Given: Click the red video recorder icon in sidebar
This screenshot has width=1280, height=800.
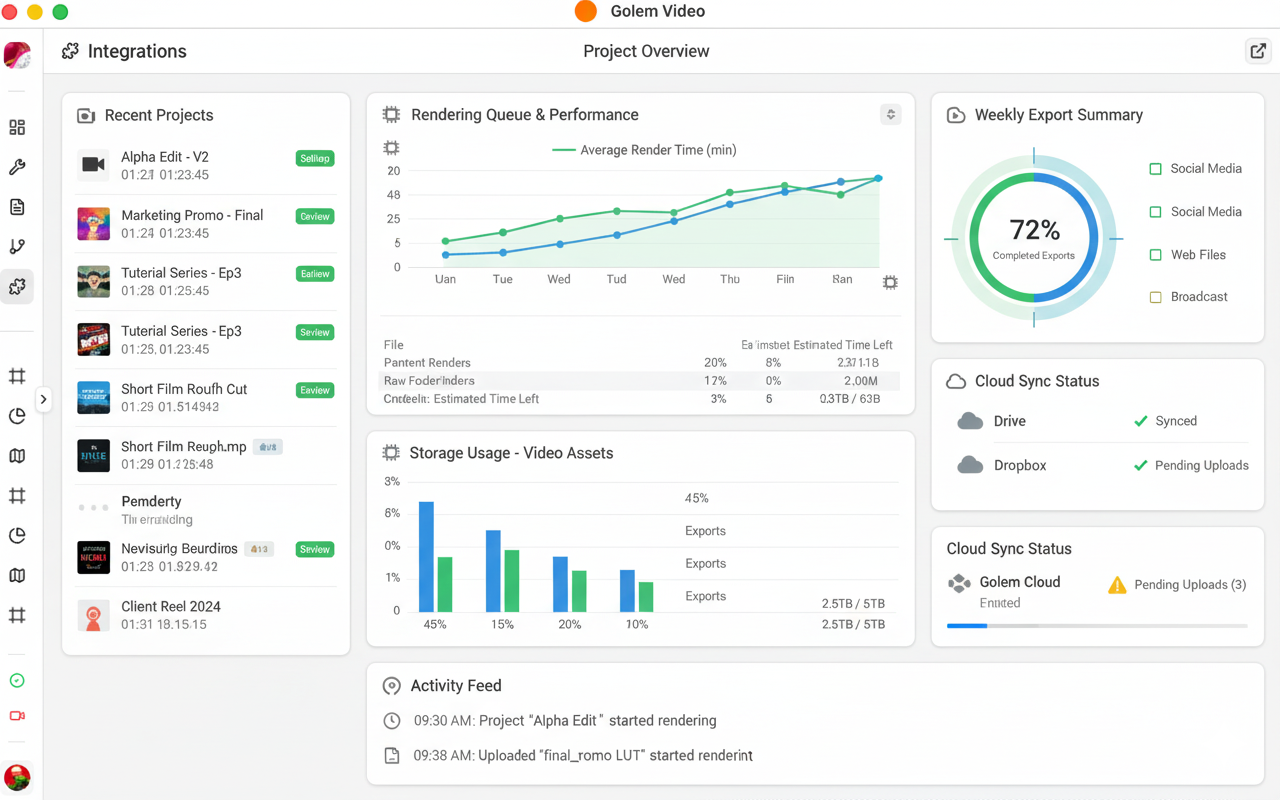Looking at the screenshot, I should click(17, 715).
